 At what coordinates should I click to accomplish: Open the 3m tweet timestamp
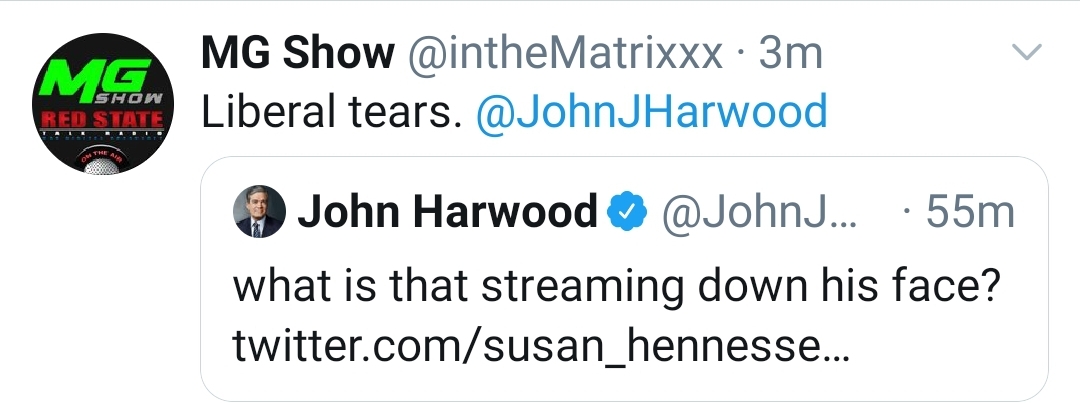point(791,53)
